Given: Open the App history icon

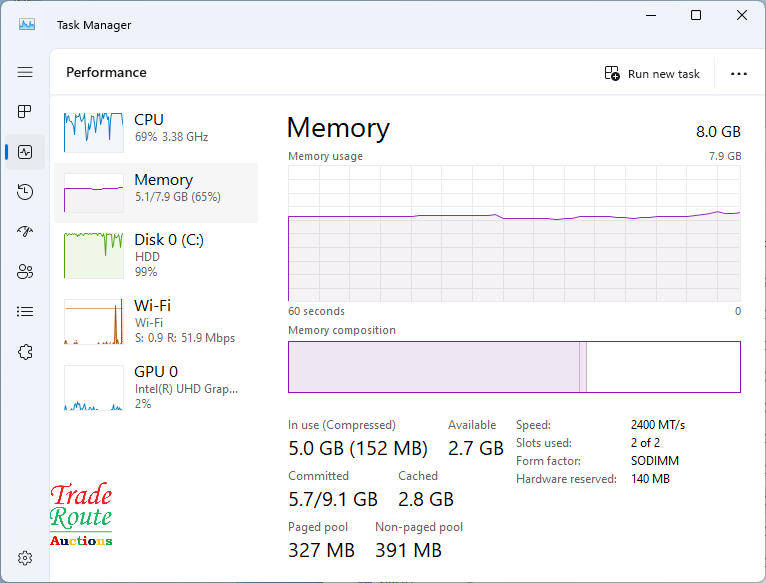Looking at the screenshot, I should tap(25, 192).
